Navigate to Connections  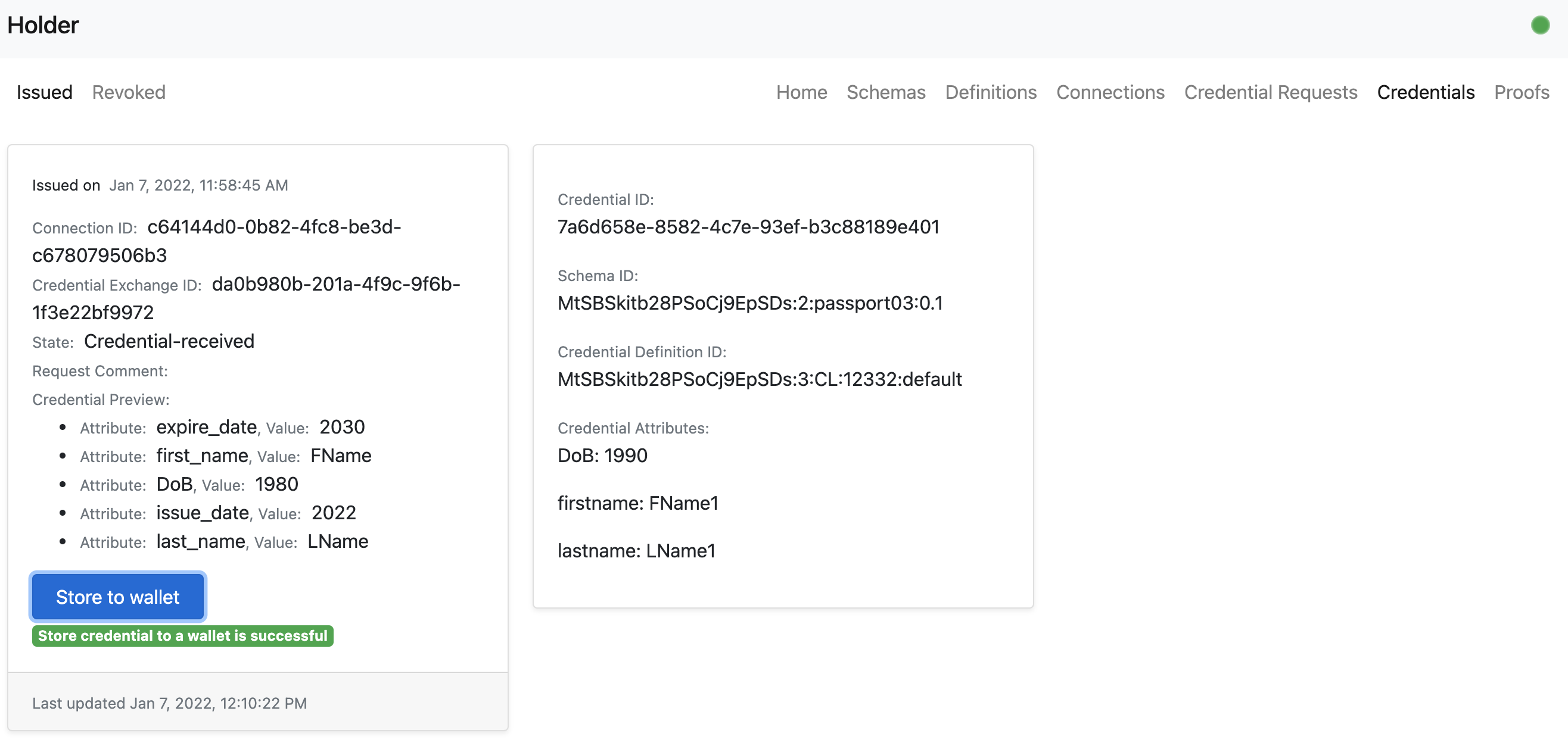click(x=1110, y=92)
